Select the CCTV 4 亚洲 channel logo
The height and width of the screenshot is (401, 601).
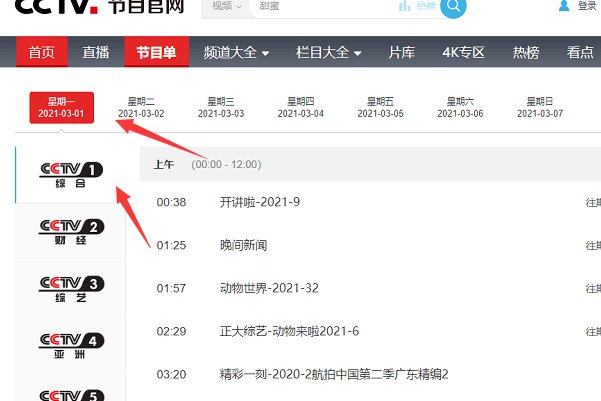[71, 345]
